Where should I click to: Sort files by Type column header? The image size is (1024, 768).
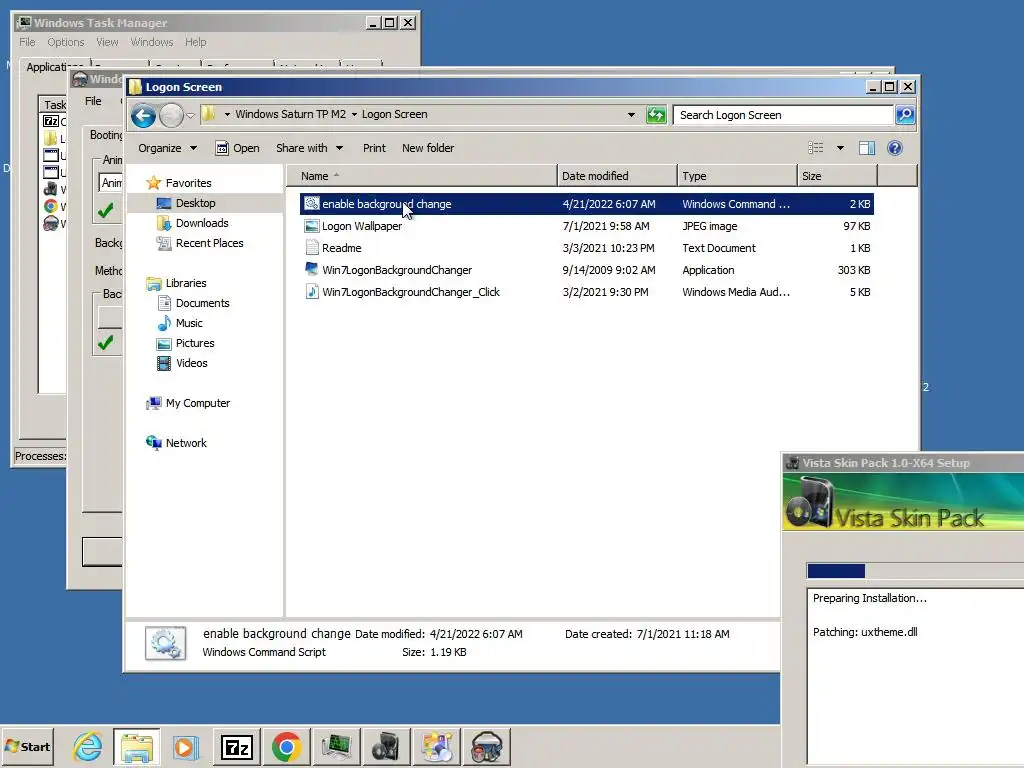pos(737,176)
